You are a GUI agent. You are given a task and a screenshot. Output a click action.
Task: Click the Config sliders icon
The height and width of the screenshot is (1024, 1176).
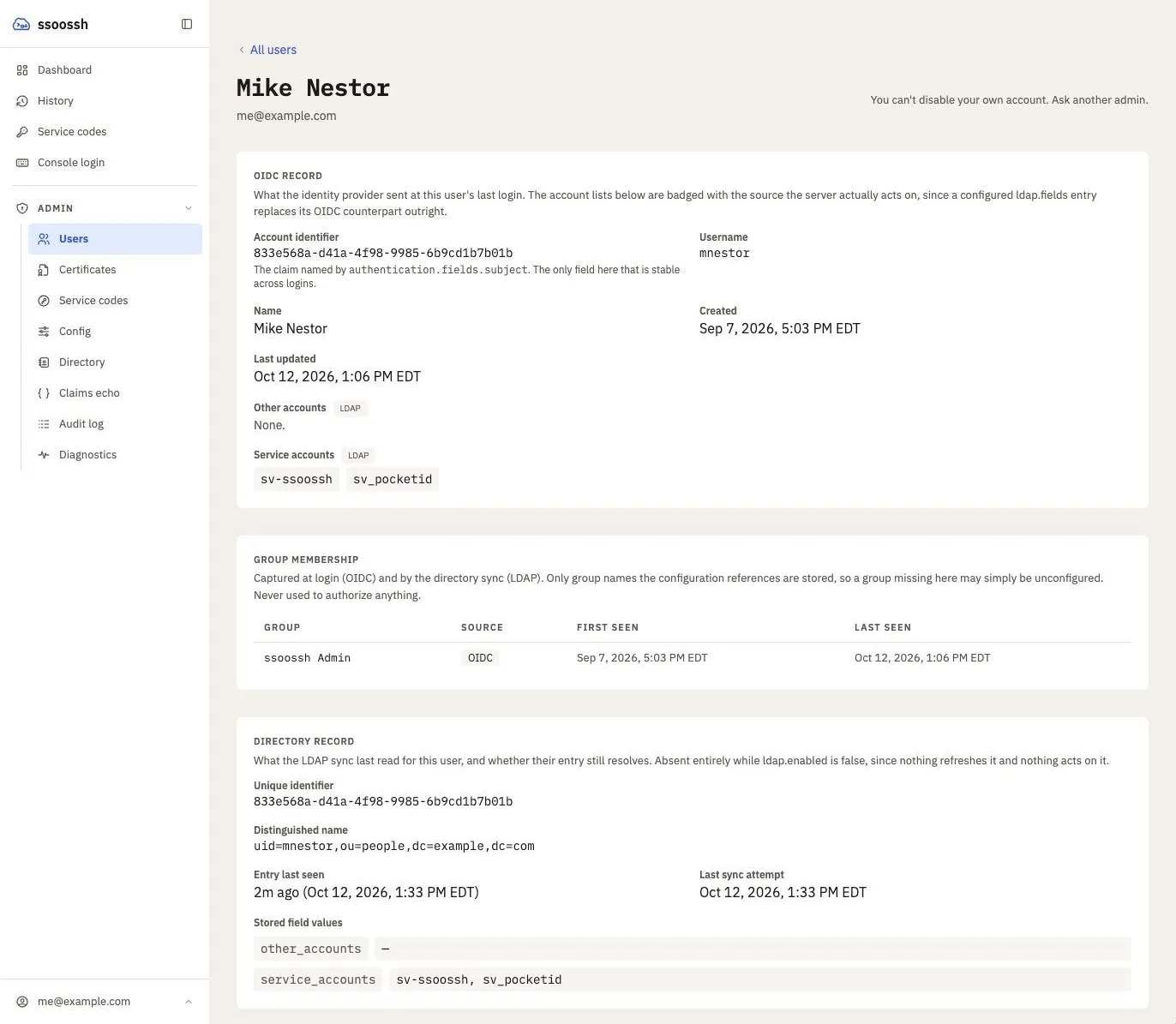point(44,332)
